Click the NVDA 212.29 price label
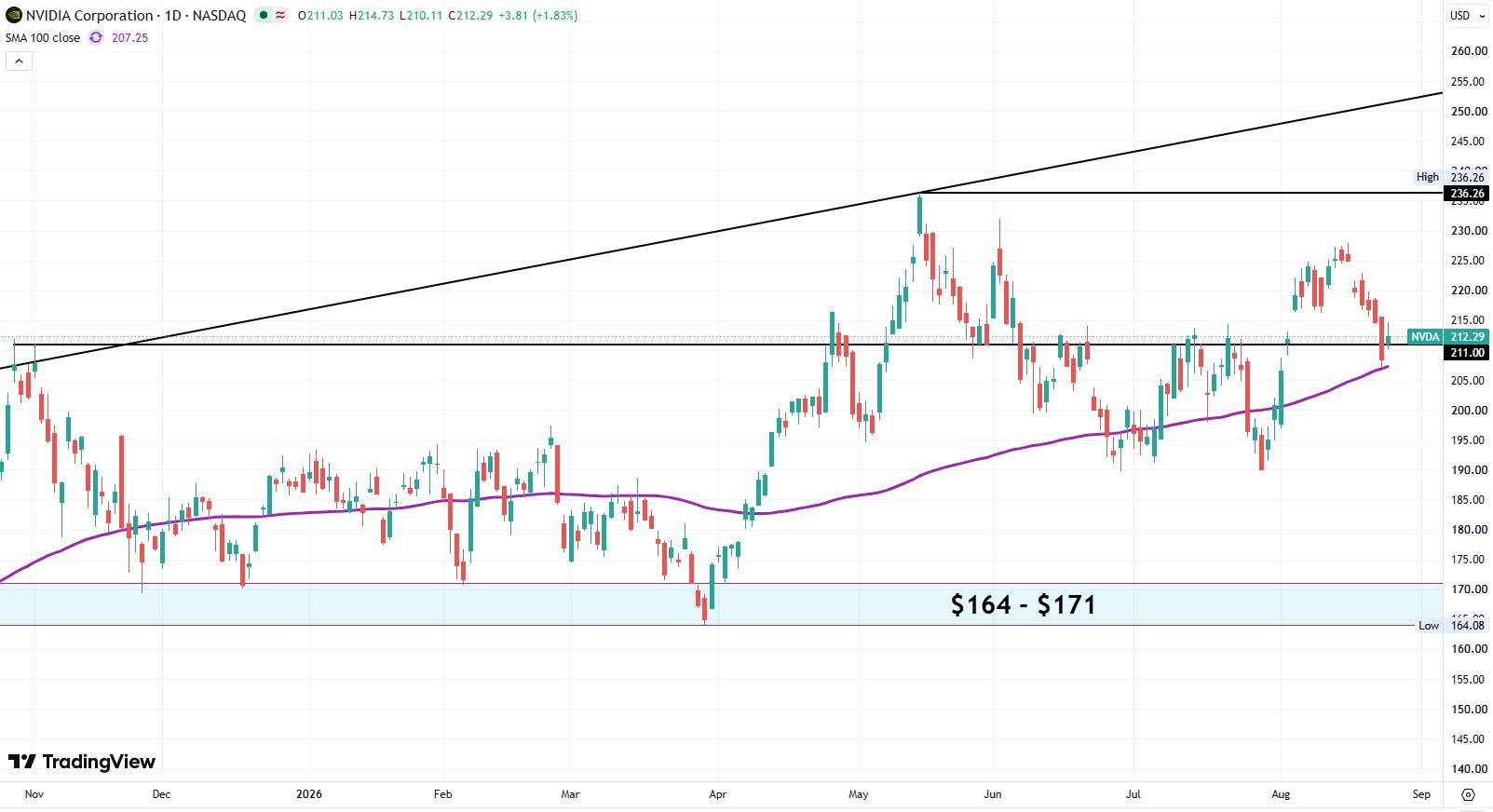The height and width of the screenshot is (812, 1493). (x=1447, y=336)
